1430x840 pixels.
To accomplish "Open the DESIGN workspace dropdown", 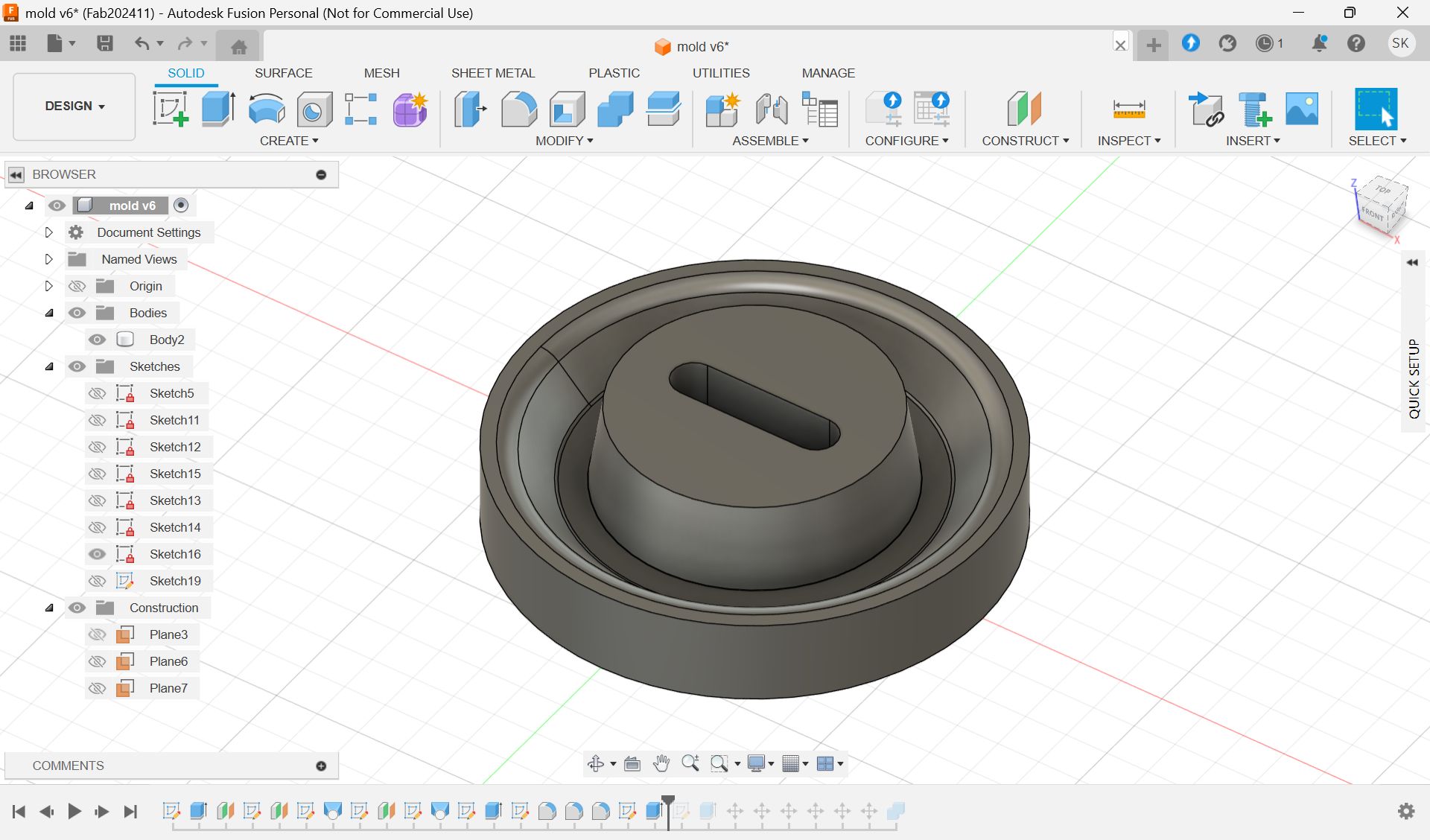I will (74, 106).
